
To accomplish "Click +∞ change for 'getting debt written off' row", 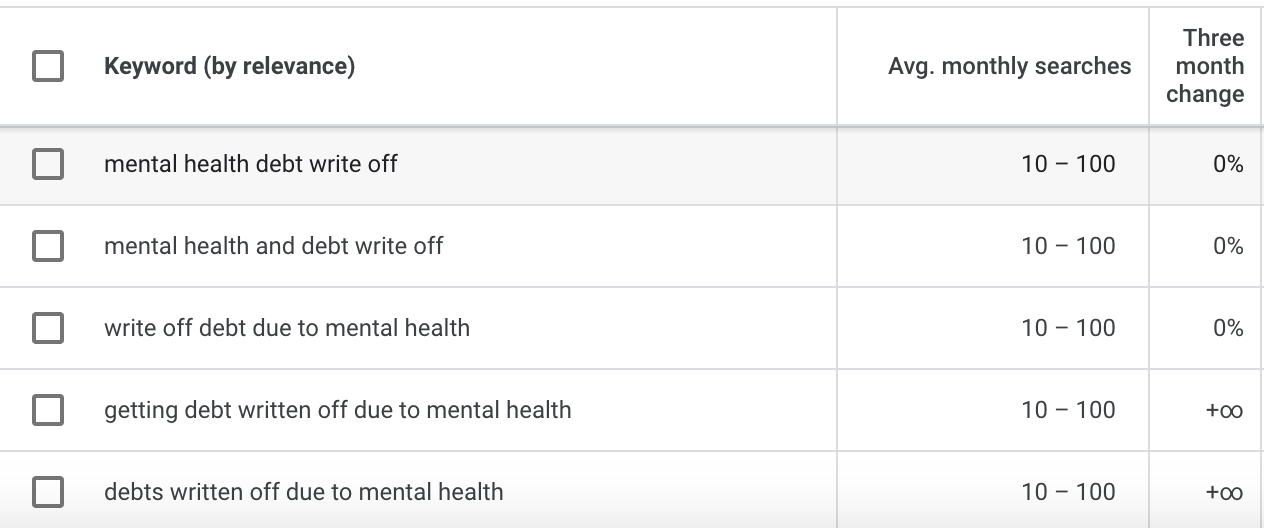I will click(x=1224, y=410).
